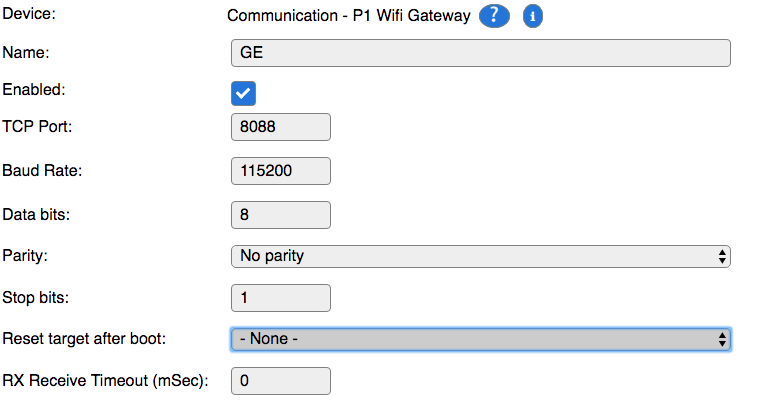
Task: Click the Parity: label text
Action: 25,255
